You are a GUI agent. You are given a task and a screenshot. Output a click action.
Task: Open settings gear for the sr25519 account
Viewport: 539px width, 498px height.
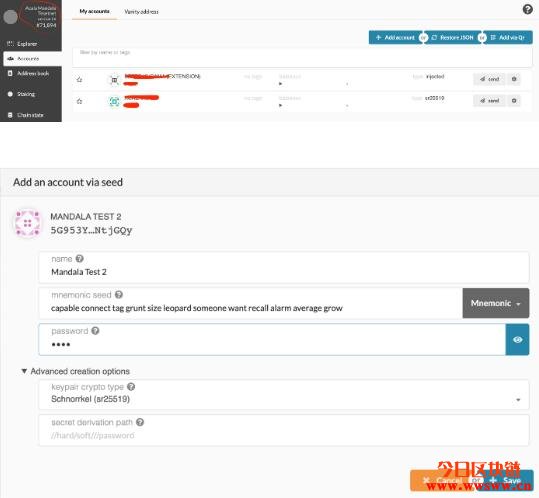pos(514,101)
